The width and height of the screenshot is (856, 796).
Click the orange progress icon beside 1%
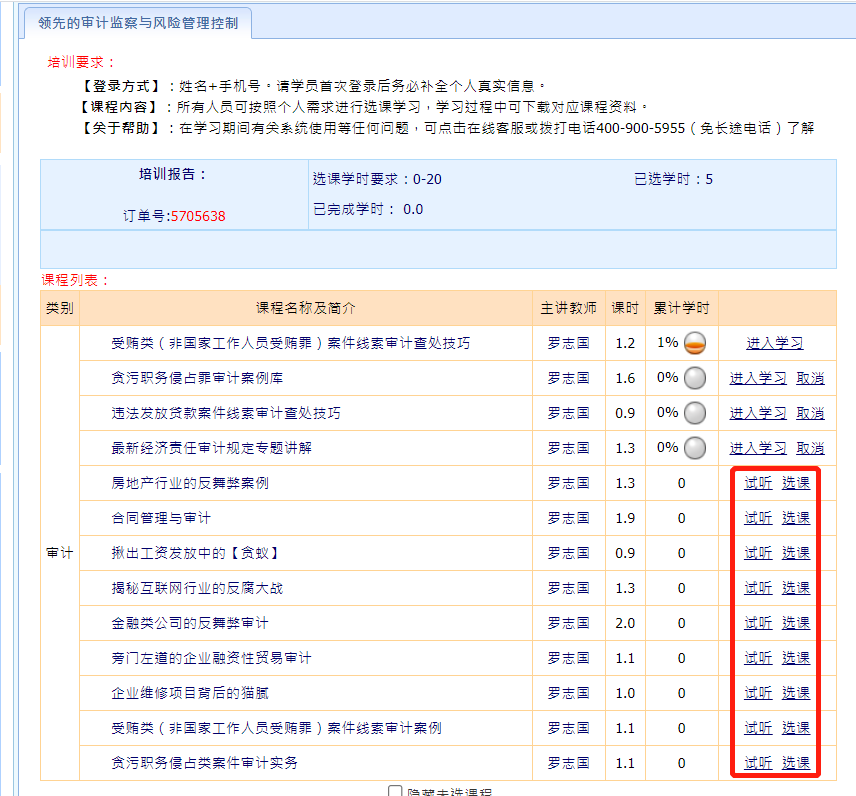tap(695, 343)
